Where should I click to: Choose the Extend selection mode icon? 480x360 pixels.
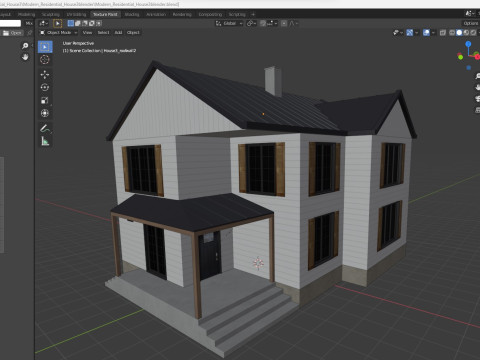click(78, 23)
